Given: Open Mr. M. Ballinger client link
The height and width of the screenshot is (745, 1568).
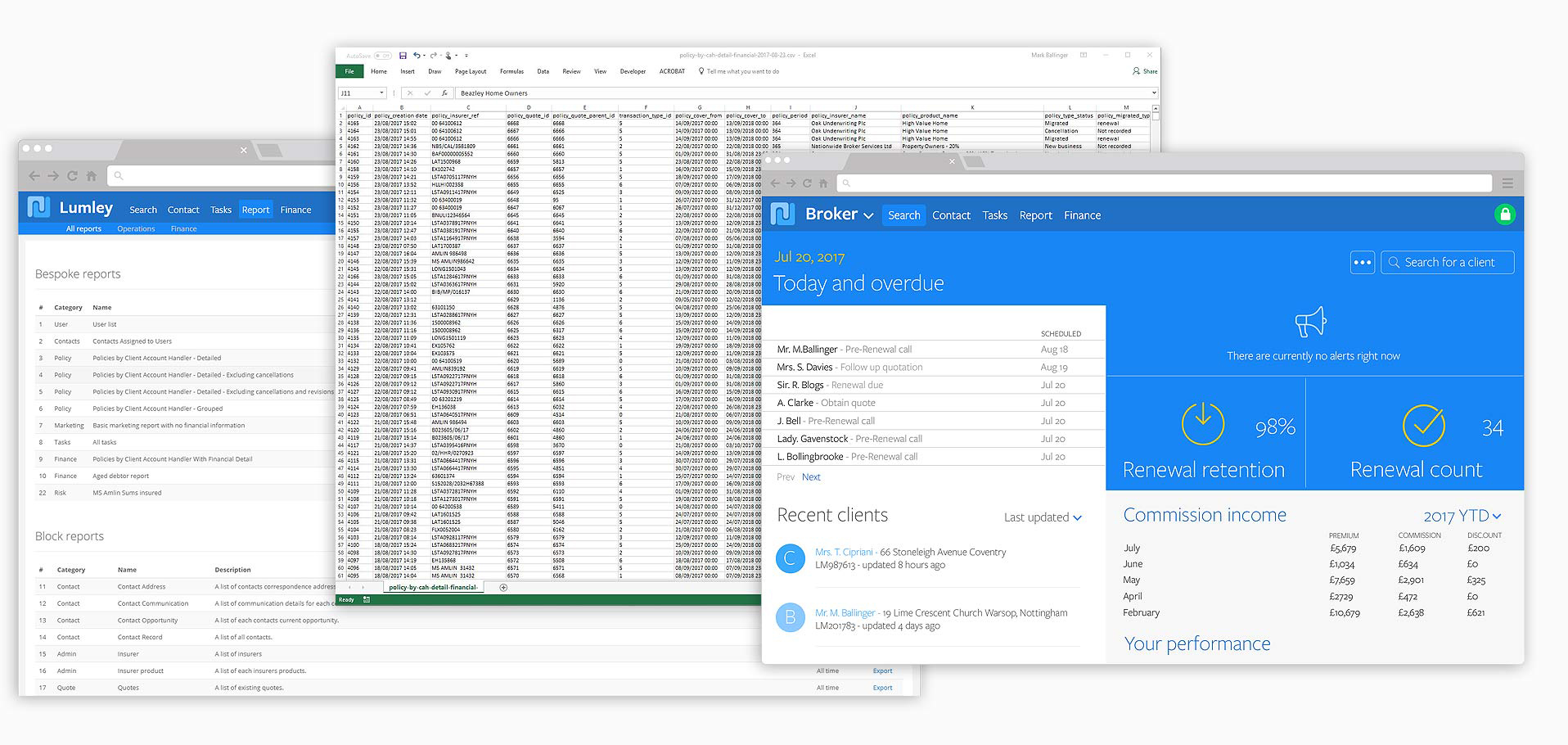Looking at the screenshot, I should (845, 613).
